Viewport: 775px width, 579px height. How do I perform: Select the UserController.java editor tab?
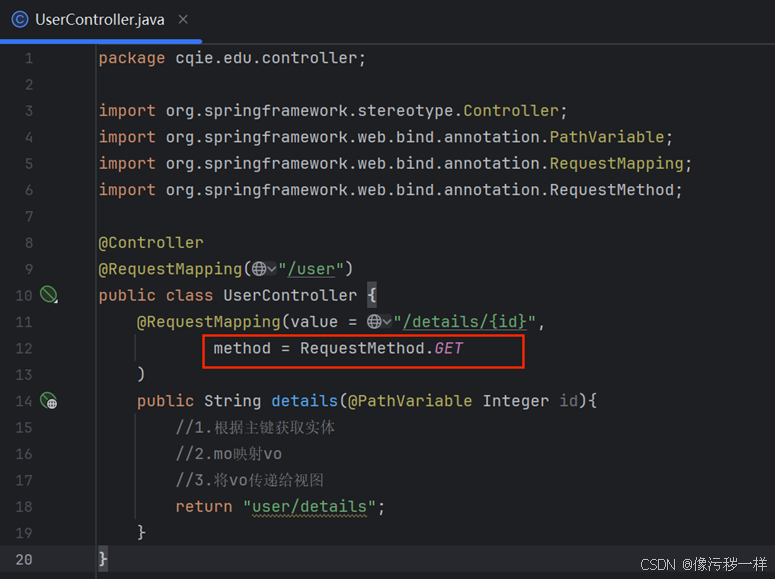[x=100, y=20]
